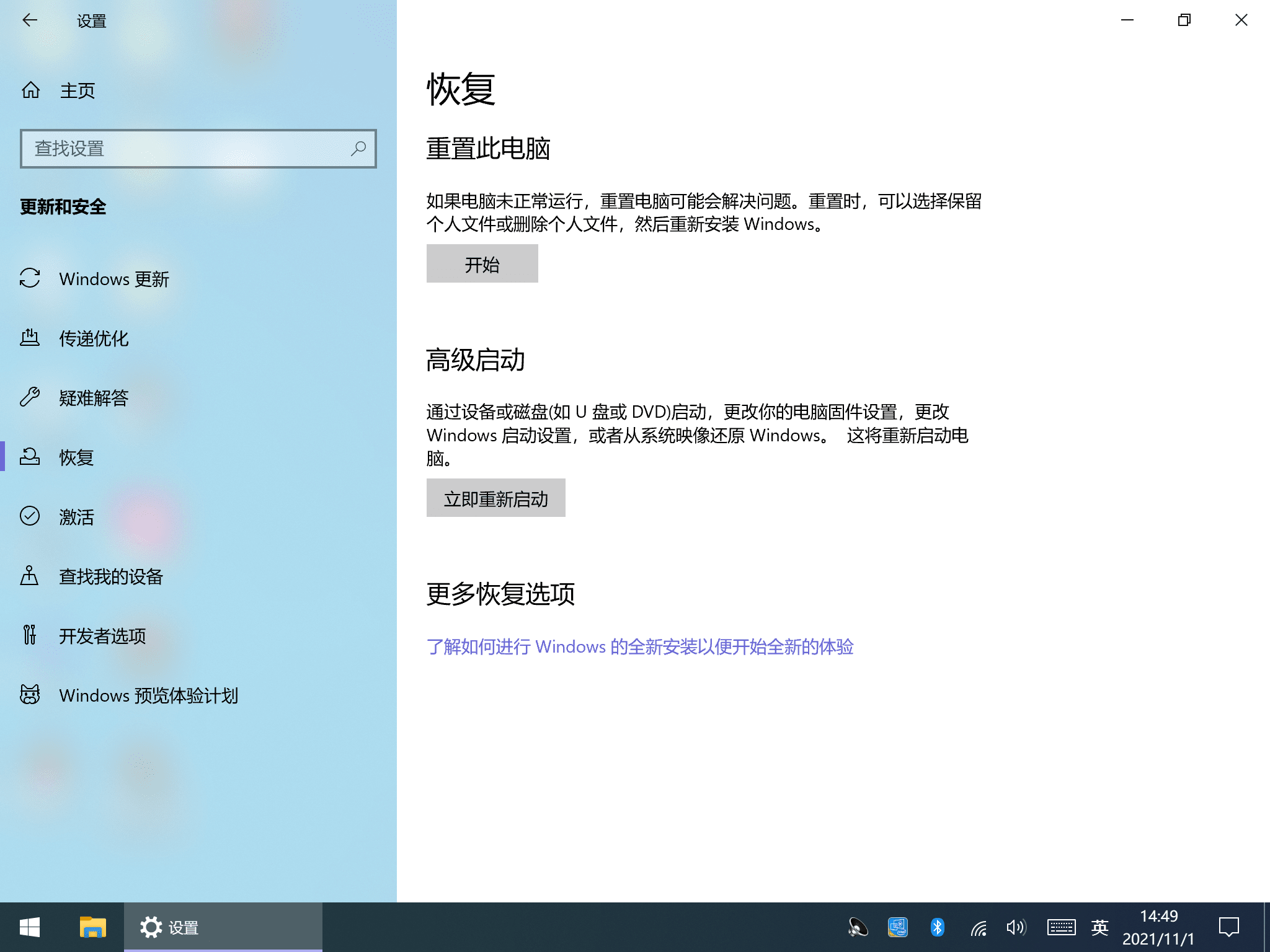Click the 英 input method indicator
This screenshot has height=952, width=1270.
tap(1100, 927)
